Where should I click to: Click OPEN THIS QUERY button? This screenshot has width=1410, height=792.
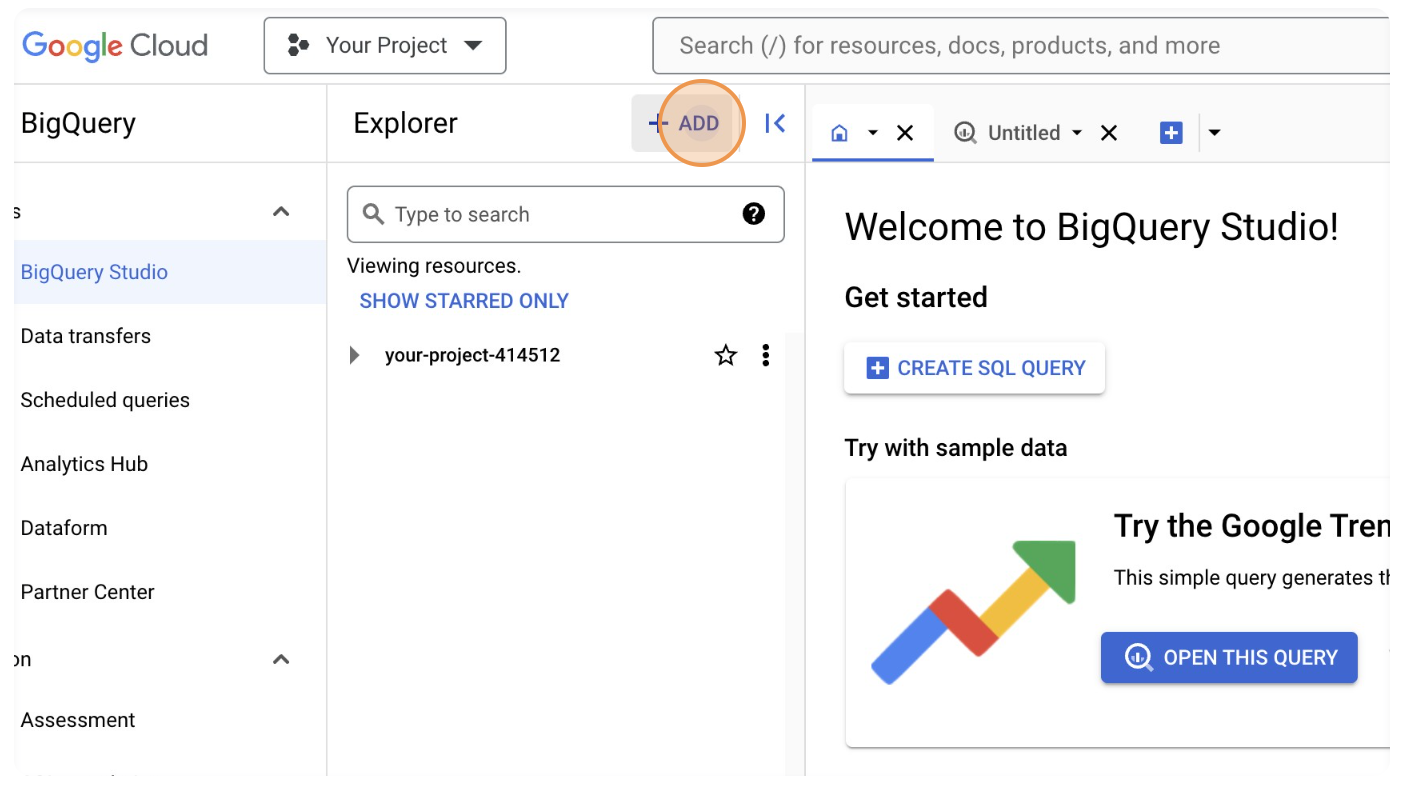click(x=1229, y=657)
